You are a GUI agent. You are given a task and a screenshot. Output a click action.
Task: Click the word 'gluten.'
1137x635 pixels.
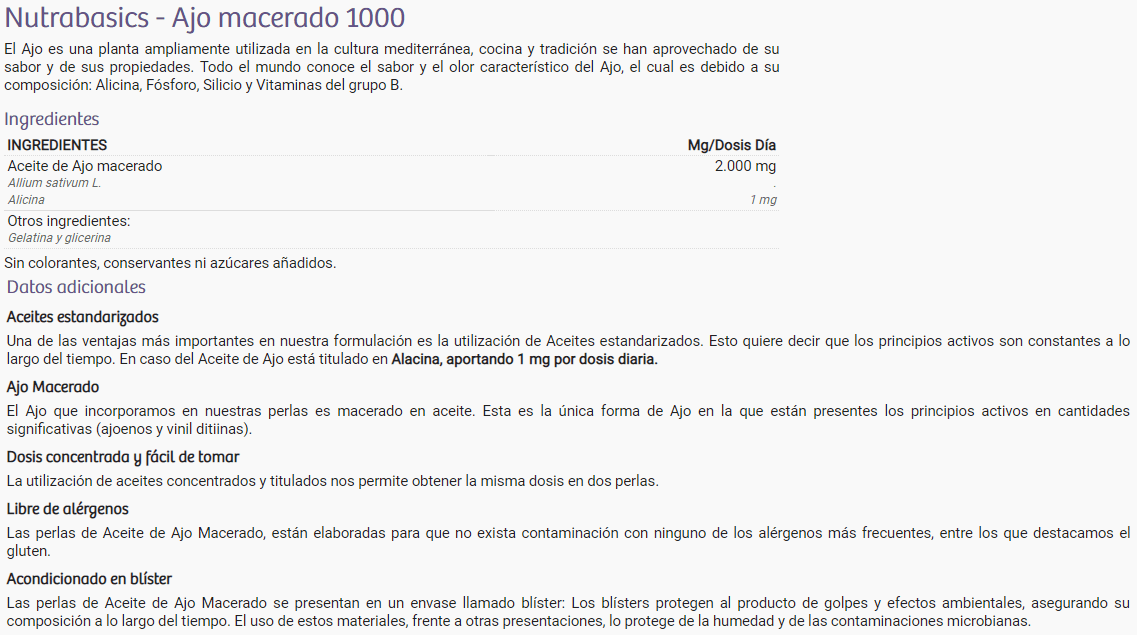[28, 551]
